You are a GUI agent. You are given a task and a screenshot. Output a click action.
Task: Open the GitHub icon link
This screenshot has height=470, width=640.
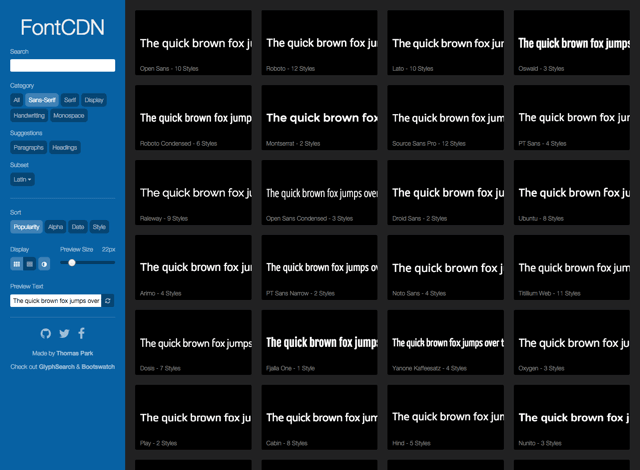coord(46,333)
